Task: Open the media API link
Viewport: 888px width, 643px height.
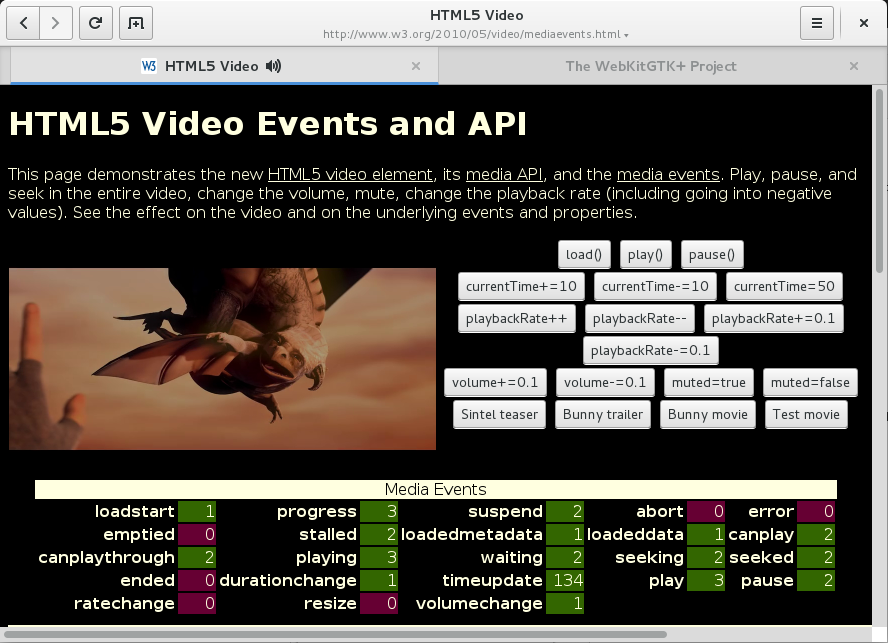Action: 504,174
